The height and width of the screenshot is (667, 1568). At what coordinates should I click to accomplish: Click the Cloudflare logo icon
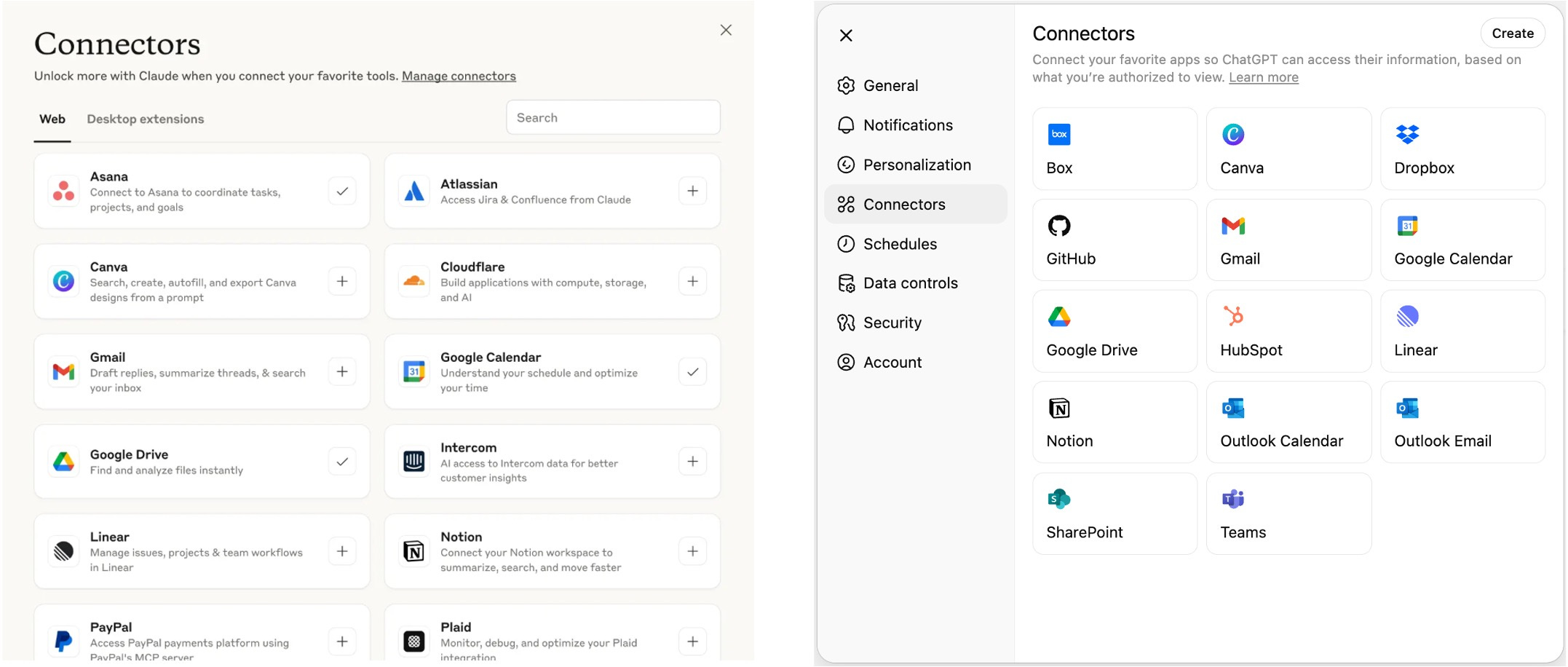coord(414,281)
